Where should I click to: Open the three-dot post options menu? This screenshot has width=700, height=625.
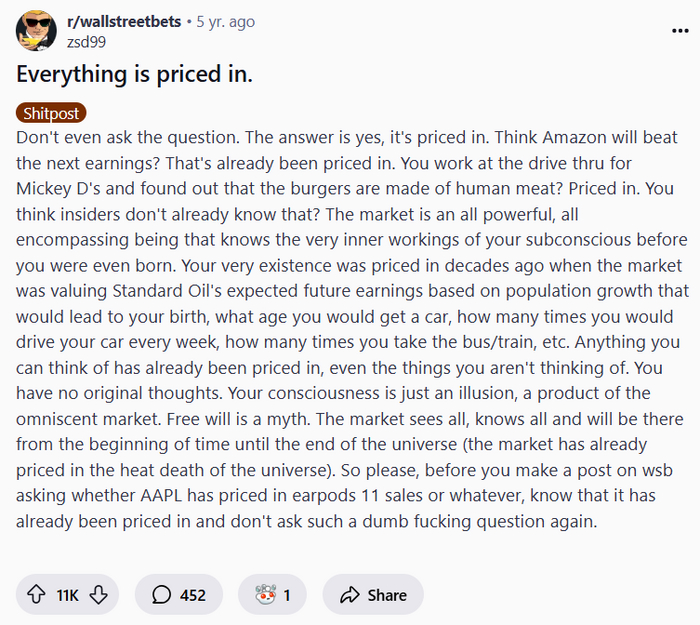pos(679,31)
